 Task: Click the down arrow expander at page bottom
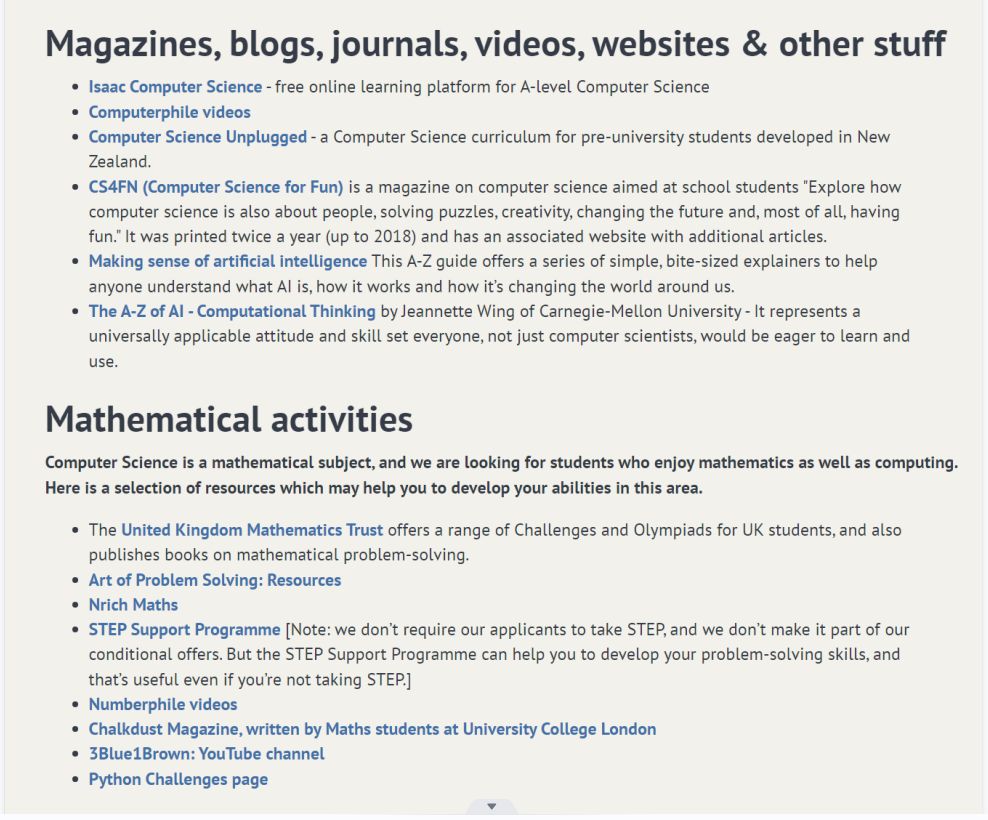(491, 806)
